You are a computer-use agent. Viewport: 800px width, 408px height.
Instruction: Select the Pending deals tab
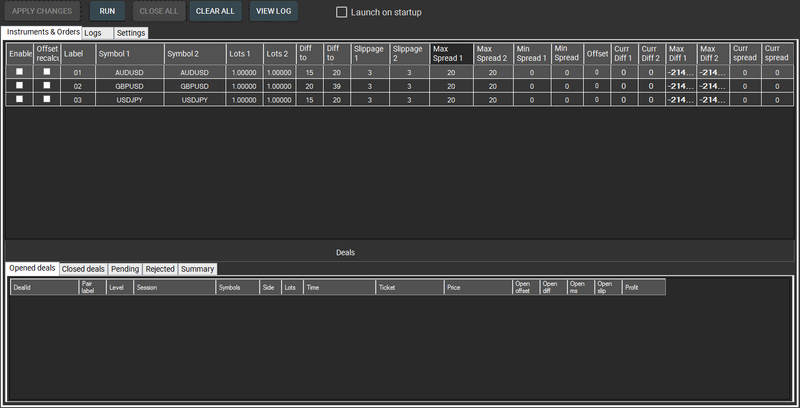125,269
